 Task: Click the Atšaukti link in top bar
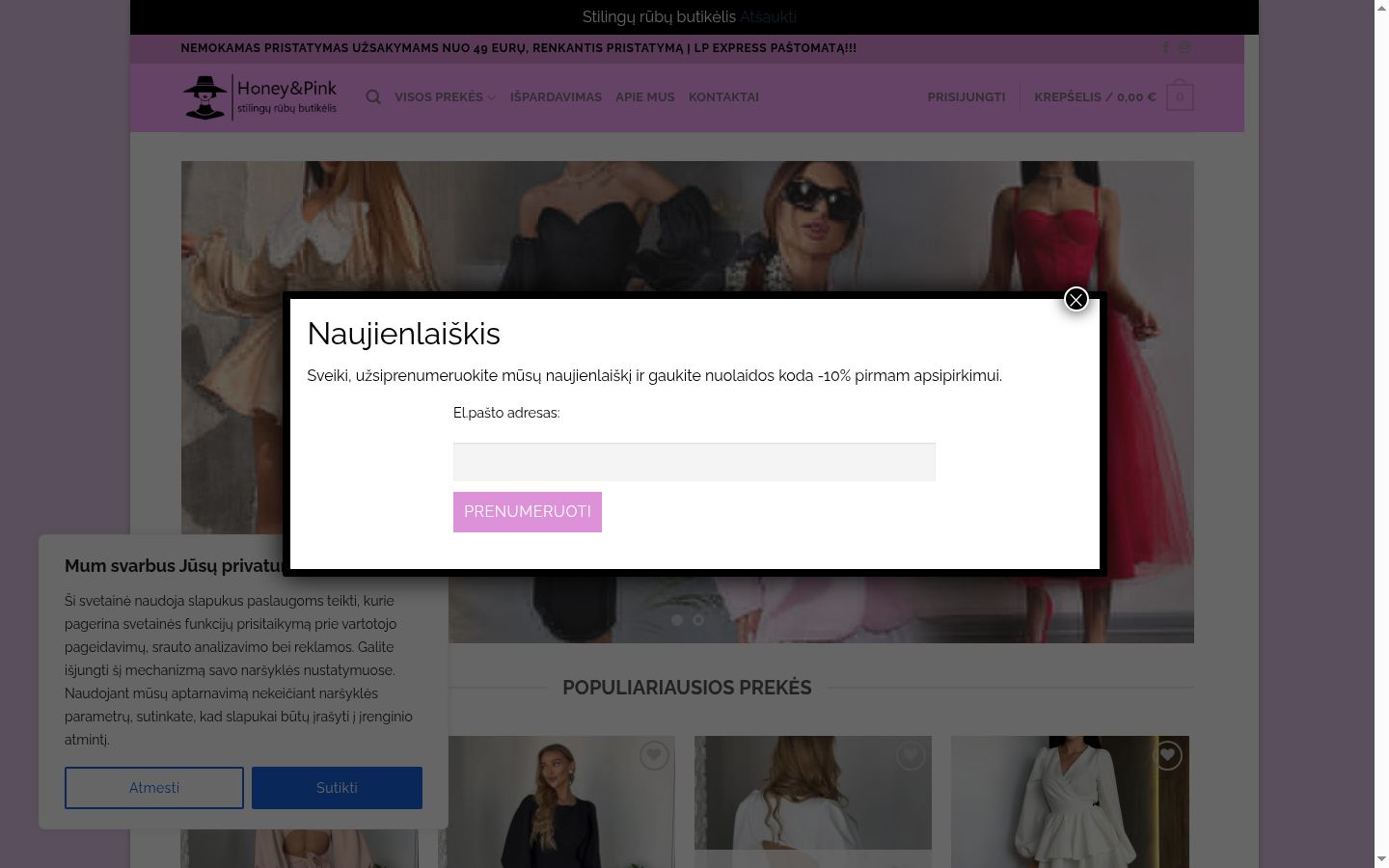pyautogui.click(x=768, y=17)
